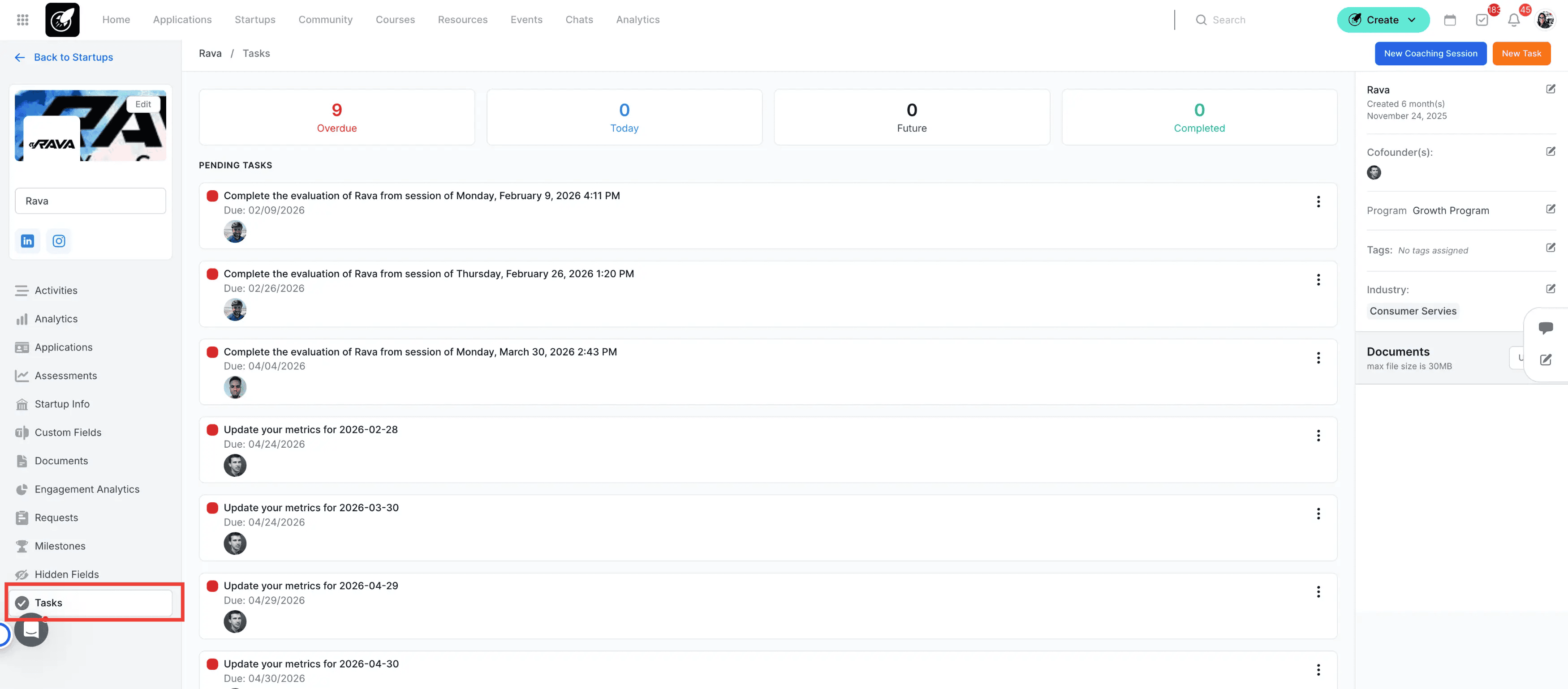
Task: Click the search magnifier icon
Action: coord(1201,20)
